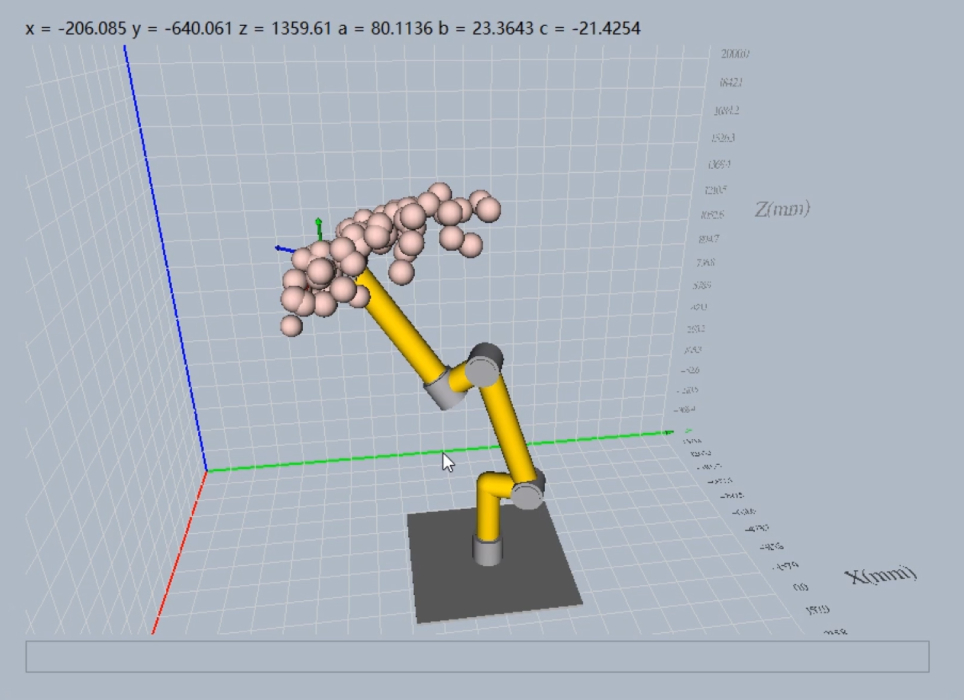The image size is (964, 700).
Task: Click the gray shoulder joint near the base
Action: tap(528, 490)
